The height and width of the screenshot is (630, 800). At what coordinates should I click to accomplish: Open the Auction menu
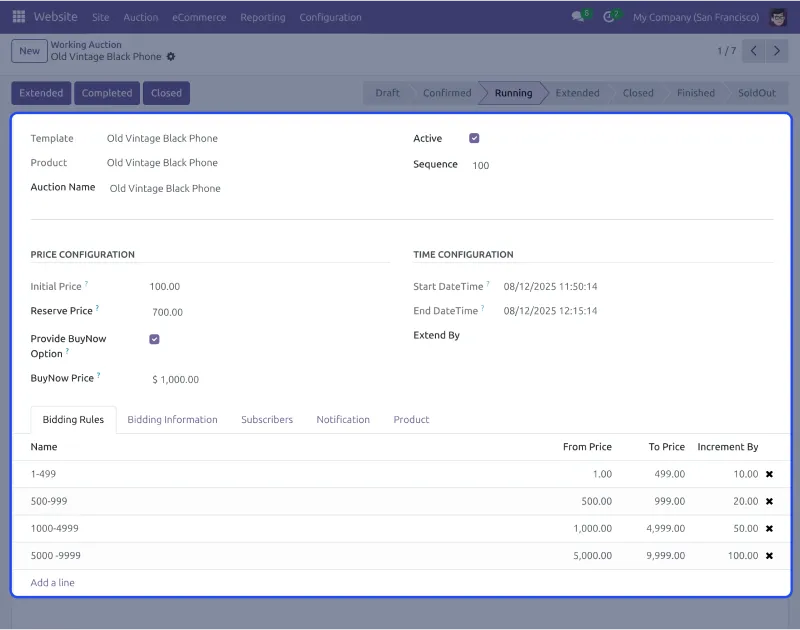click(x=141, y=17)
